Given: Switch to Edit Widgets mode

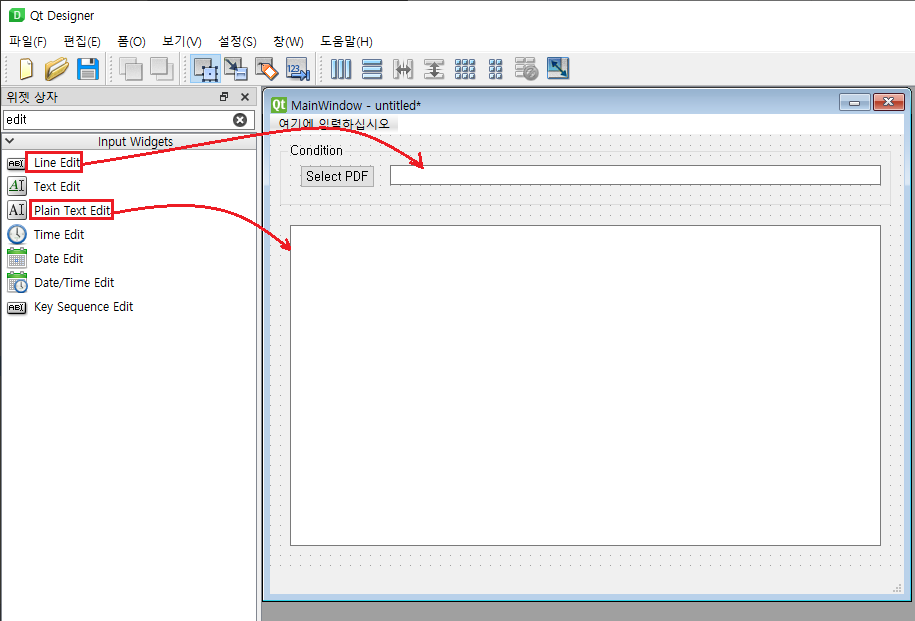Looking at the screenshot, I should (205, 69).
